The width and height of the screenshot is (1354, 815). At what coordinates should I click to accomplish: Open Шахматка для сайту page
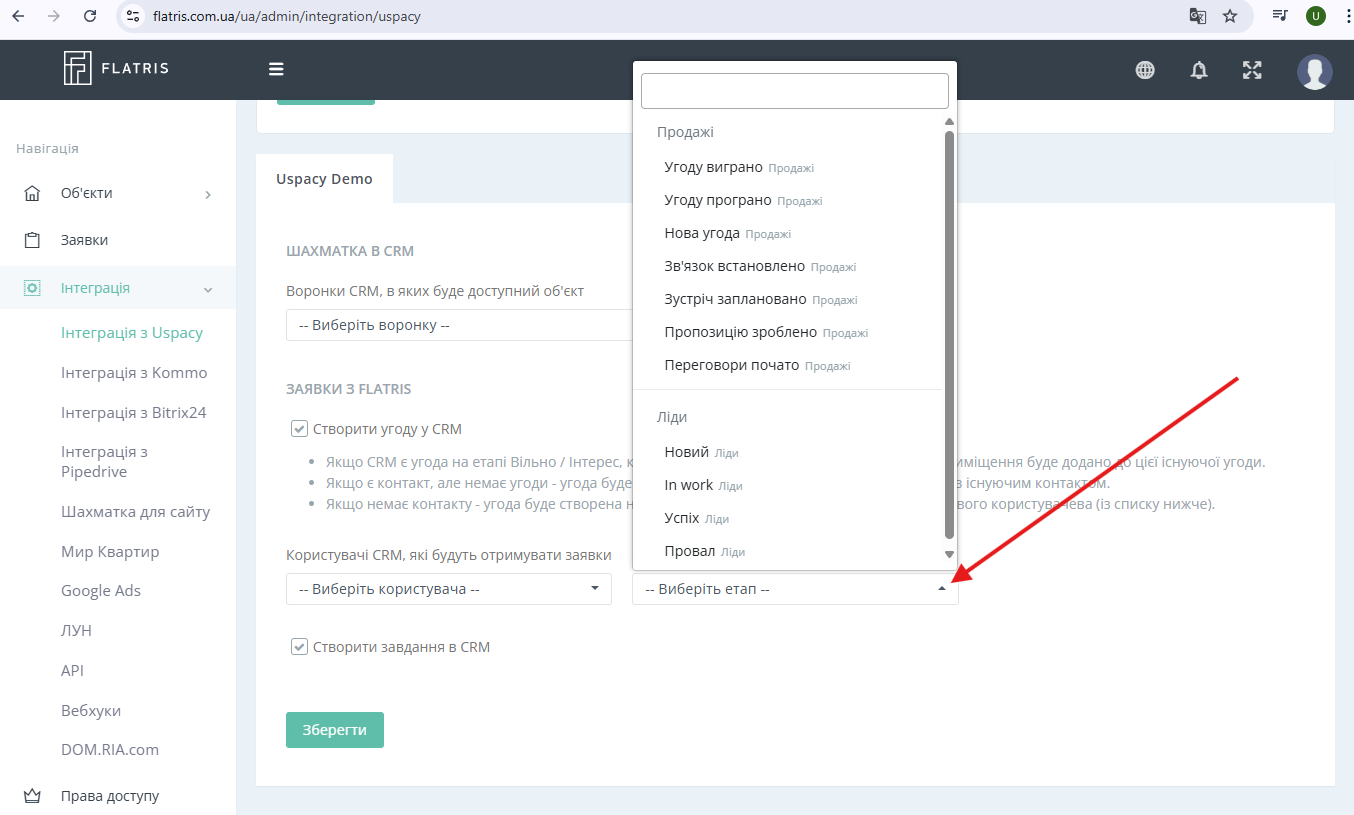[x=136, y=512]
